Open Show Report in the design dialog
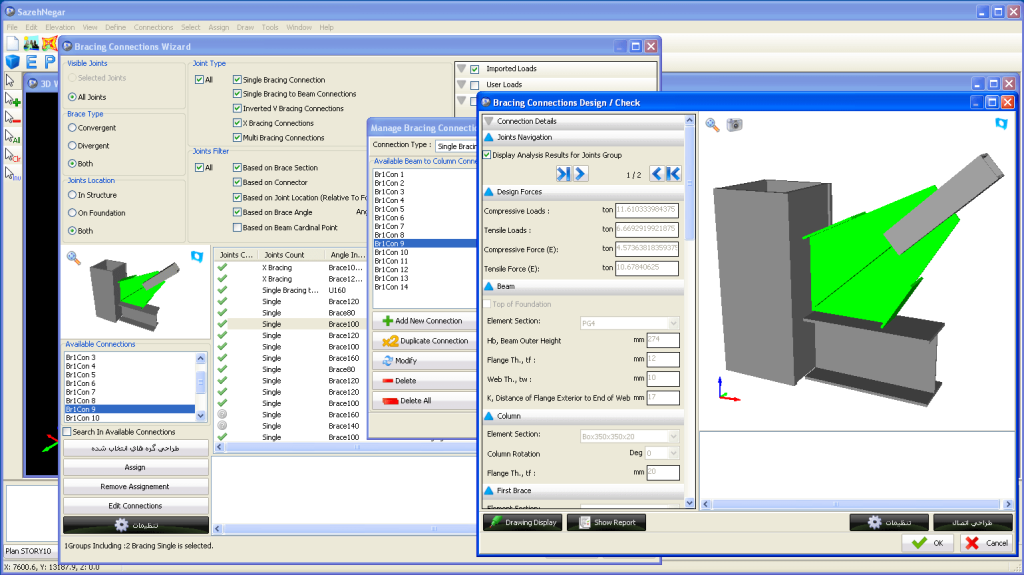Image resolution: width=1024 pixels, height=575 pixels. coord(605,522)
